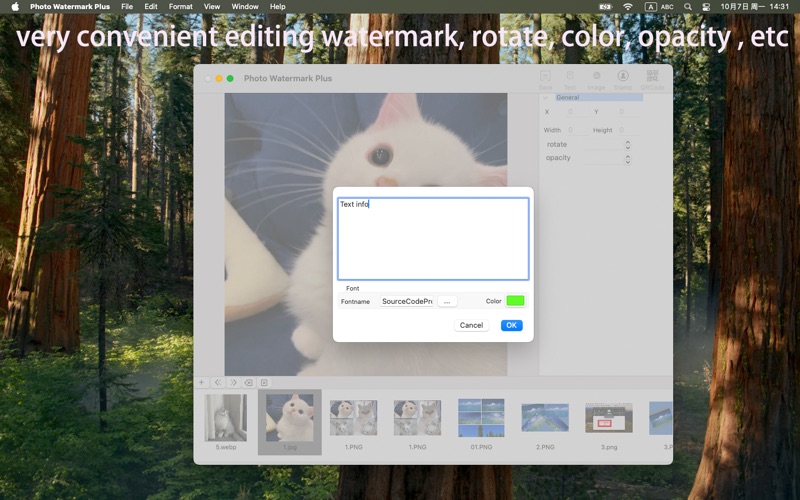Open the Wi-Fi status menu

point(628,7)
